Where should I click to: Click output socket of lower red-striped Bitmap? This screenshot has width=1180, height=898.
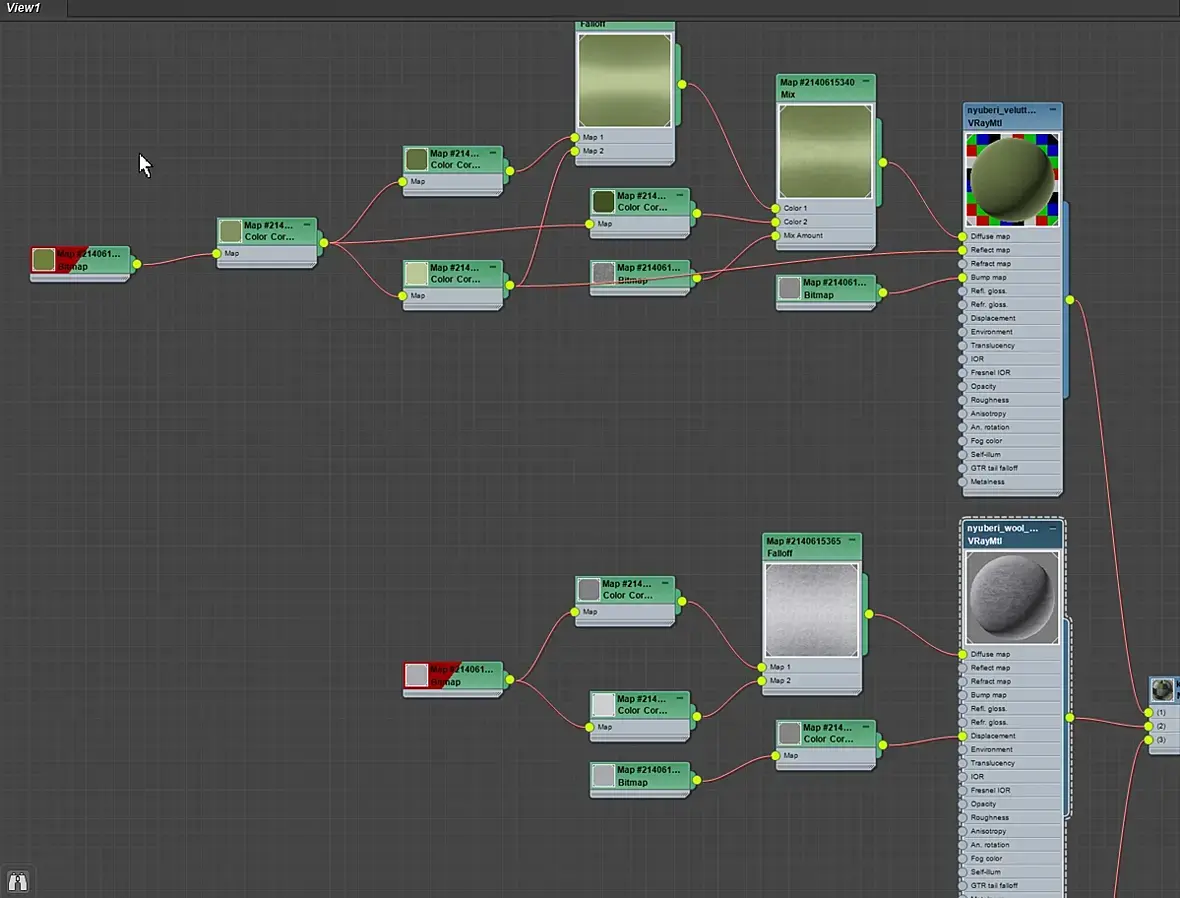[x=509, y=680]
